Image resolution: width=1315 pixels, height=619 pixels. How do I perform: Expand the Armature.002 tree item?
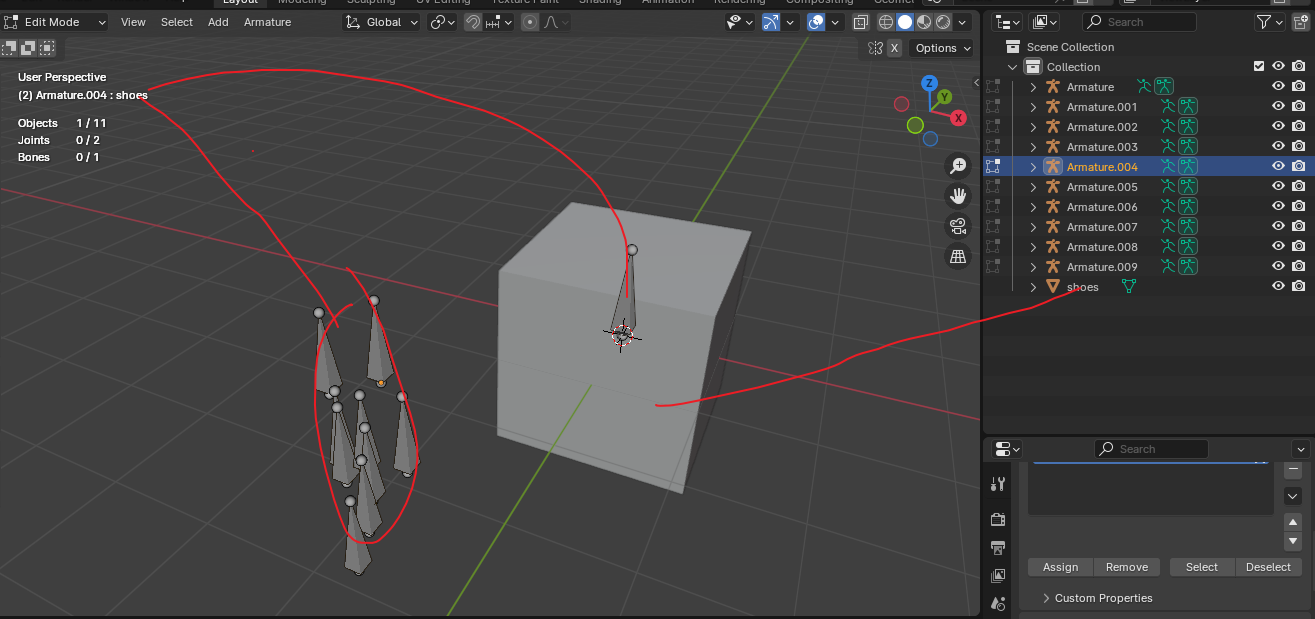(1033, 127)
